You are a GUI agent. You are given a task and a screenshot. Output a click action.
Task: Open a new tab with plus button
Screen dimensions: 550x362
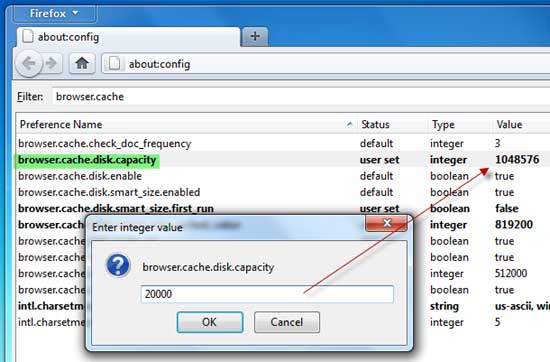255,36
